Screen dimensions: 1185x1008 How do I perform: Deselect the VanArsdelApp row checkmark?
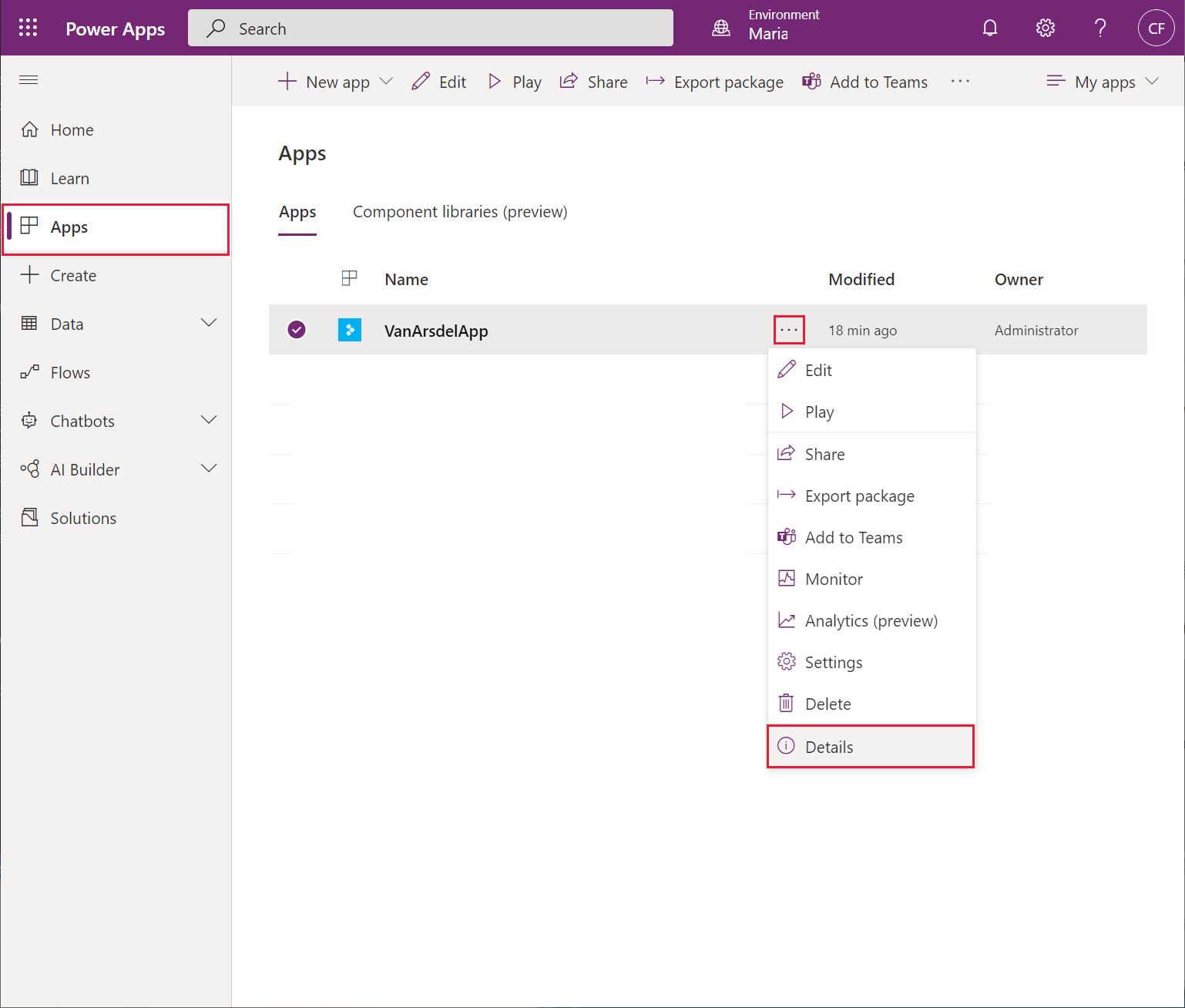click(x=297, y=330)
